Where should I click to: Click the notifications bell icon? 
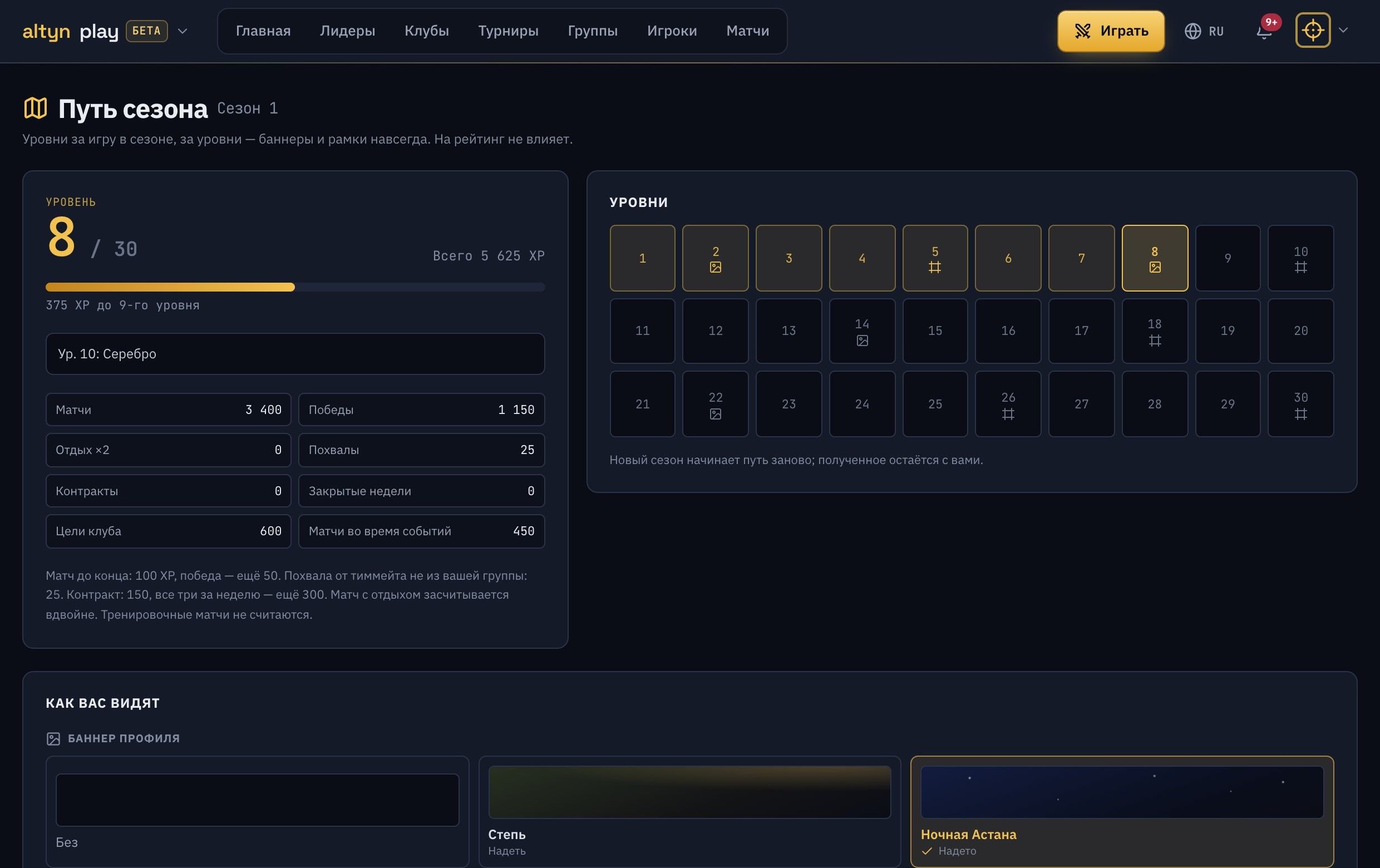1264,31
